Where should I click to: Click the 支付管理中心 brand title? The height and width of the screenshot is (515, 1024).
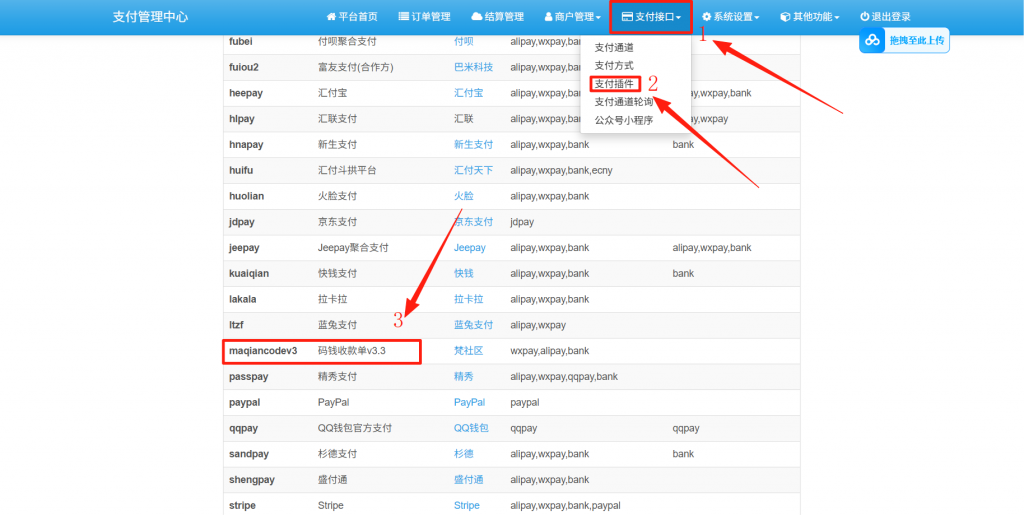(x=150, y=17)
